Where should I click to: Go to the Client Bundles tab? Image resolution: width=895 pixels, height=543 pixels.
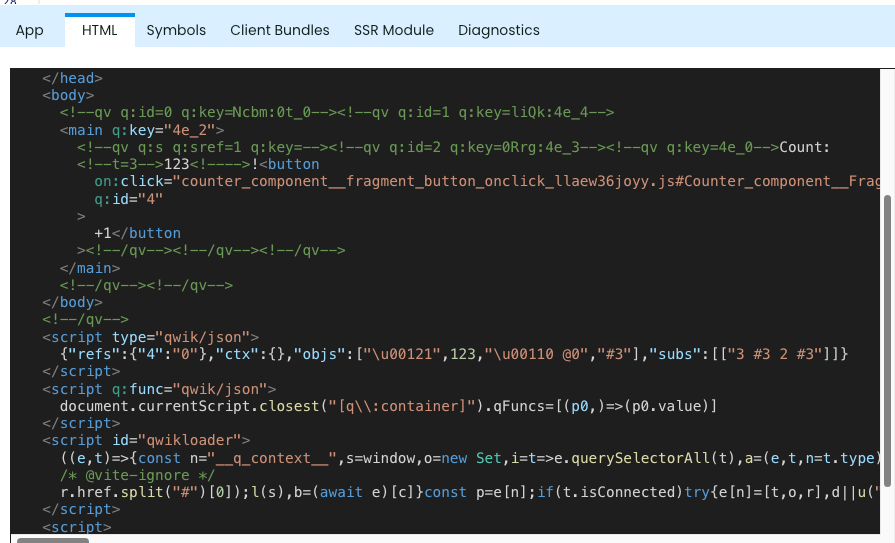coord(279,30)
